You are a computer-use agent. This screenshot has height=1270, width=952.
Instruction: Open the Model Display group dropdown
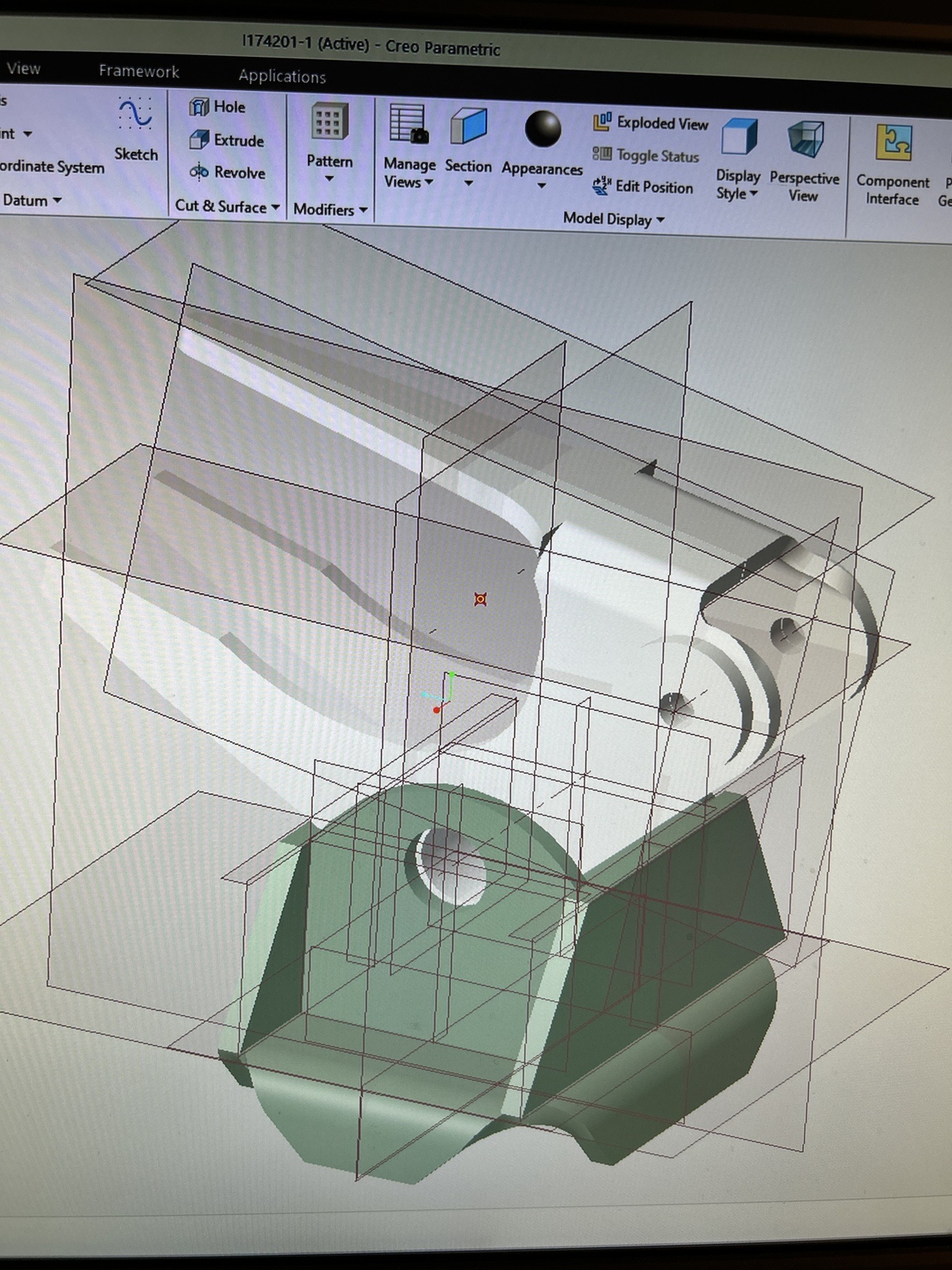click(613, 220)
